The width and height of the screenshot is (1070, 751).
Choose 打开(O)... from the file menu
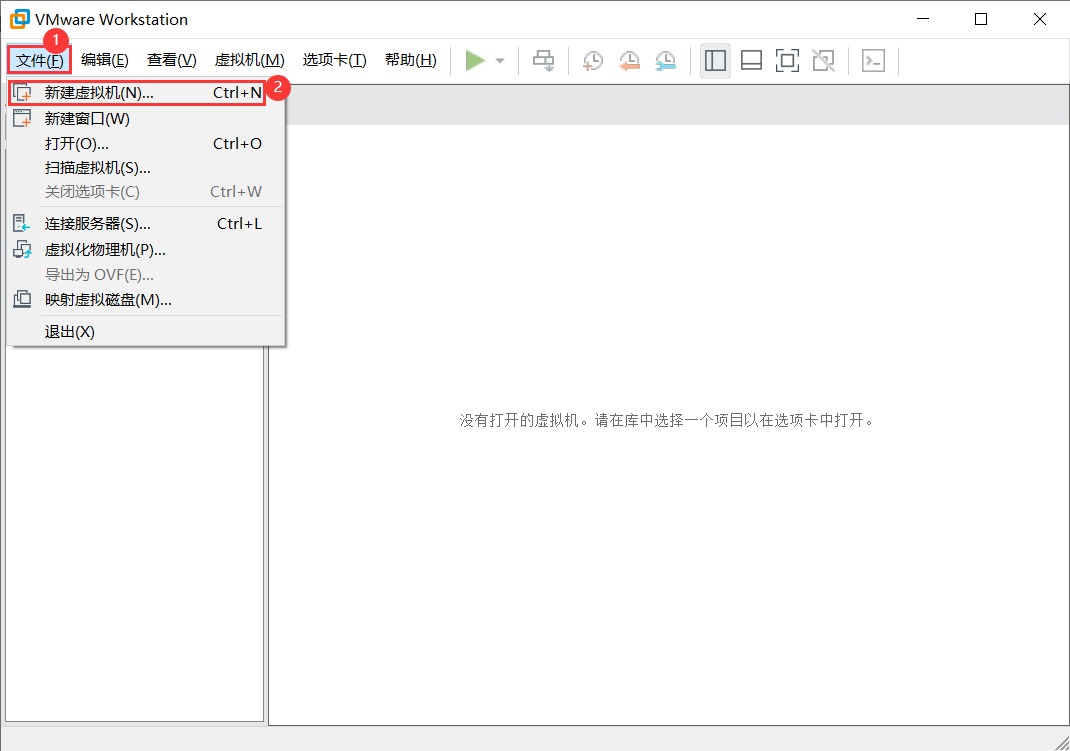[145, 144]
